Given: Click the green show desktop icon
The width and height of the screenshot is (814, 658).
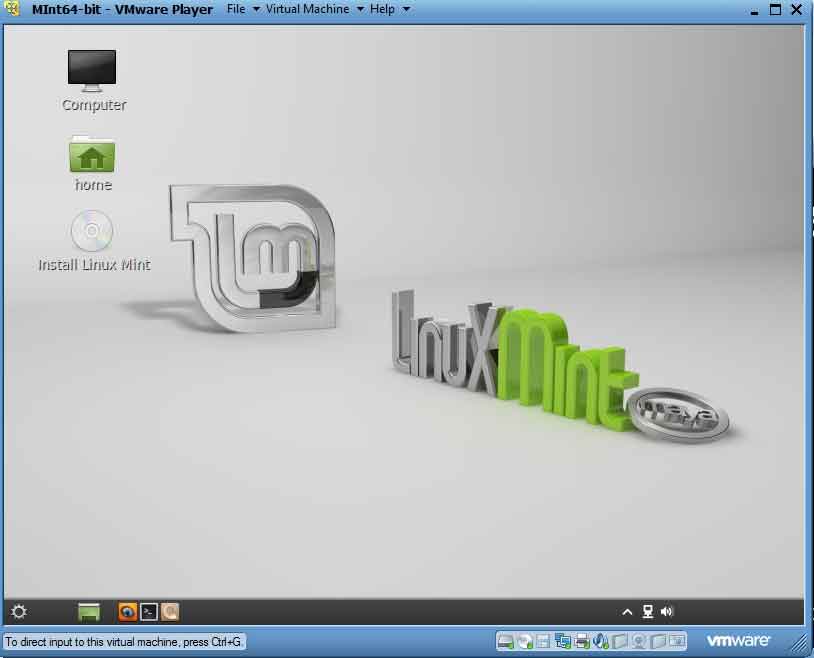Looking at the screenshot, I should point(89,612).
